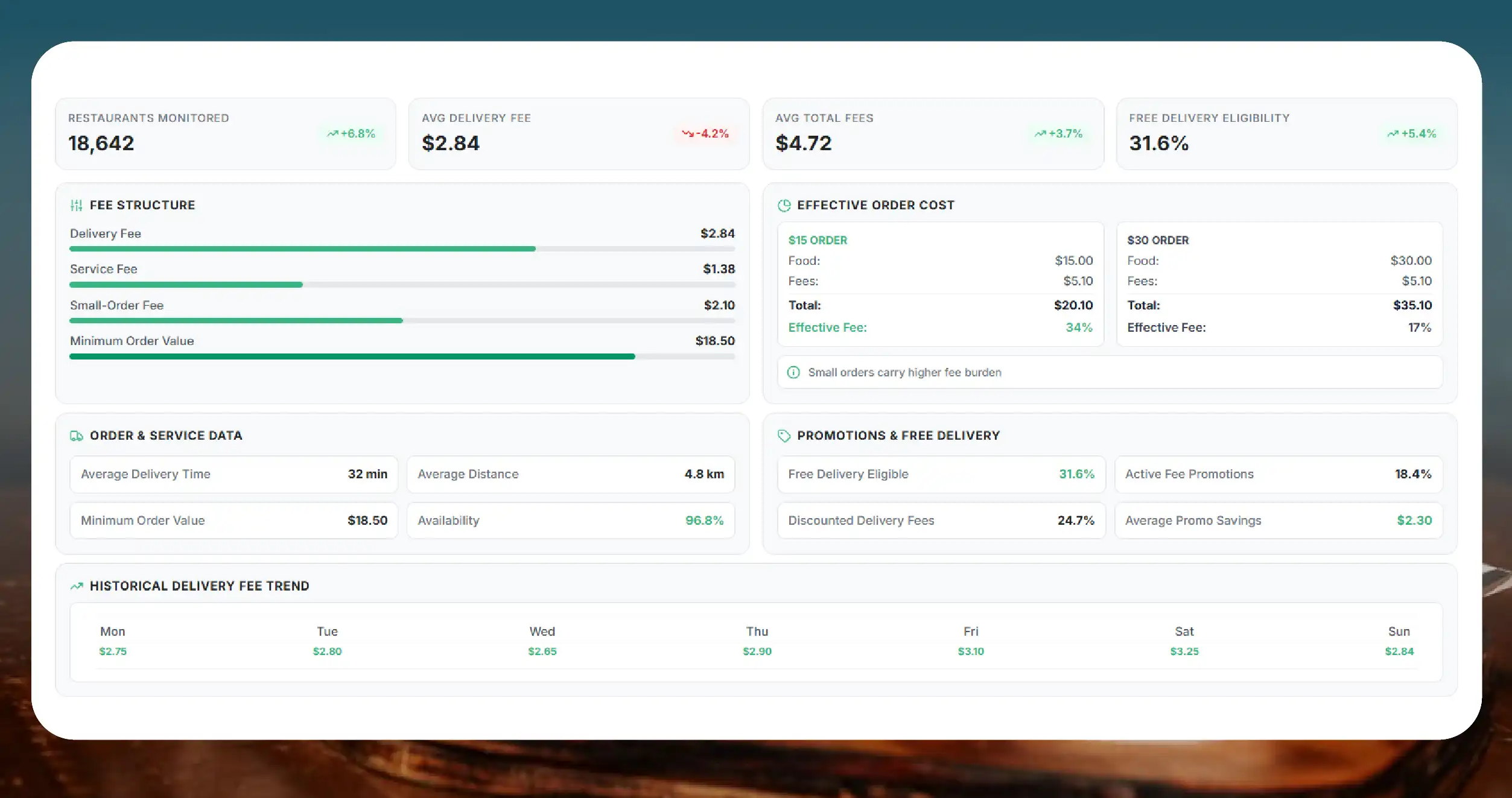The width and height of the screenshot is (1512, 798).
Task: Select Wed fee value $2.65
Action: coord(542,651)
